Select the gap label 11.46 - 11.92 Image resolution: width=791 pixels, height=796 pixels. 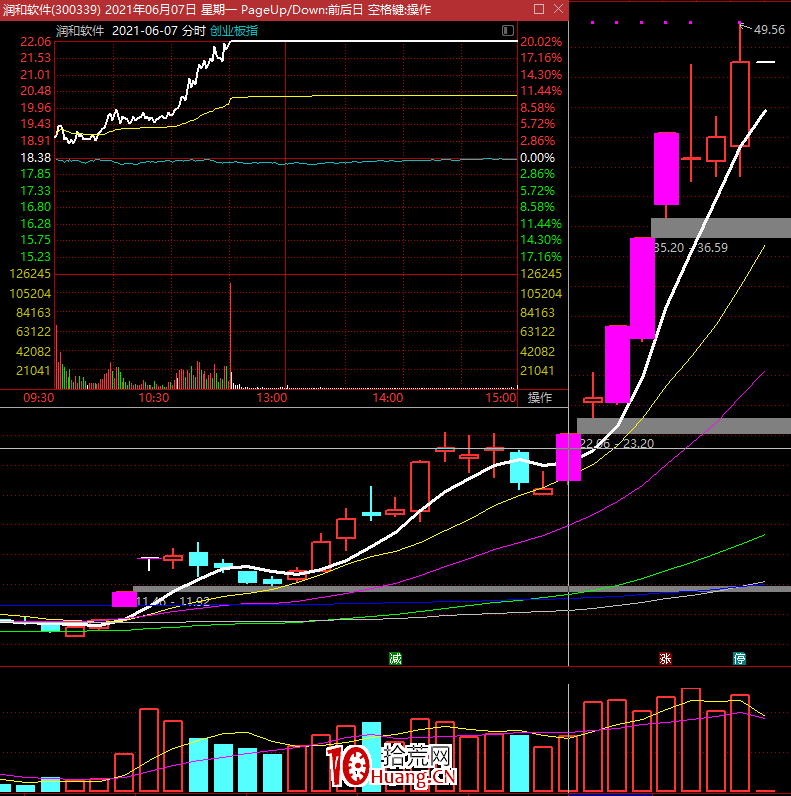pyautogui.click(x=173, y=602)
